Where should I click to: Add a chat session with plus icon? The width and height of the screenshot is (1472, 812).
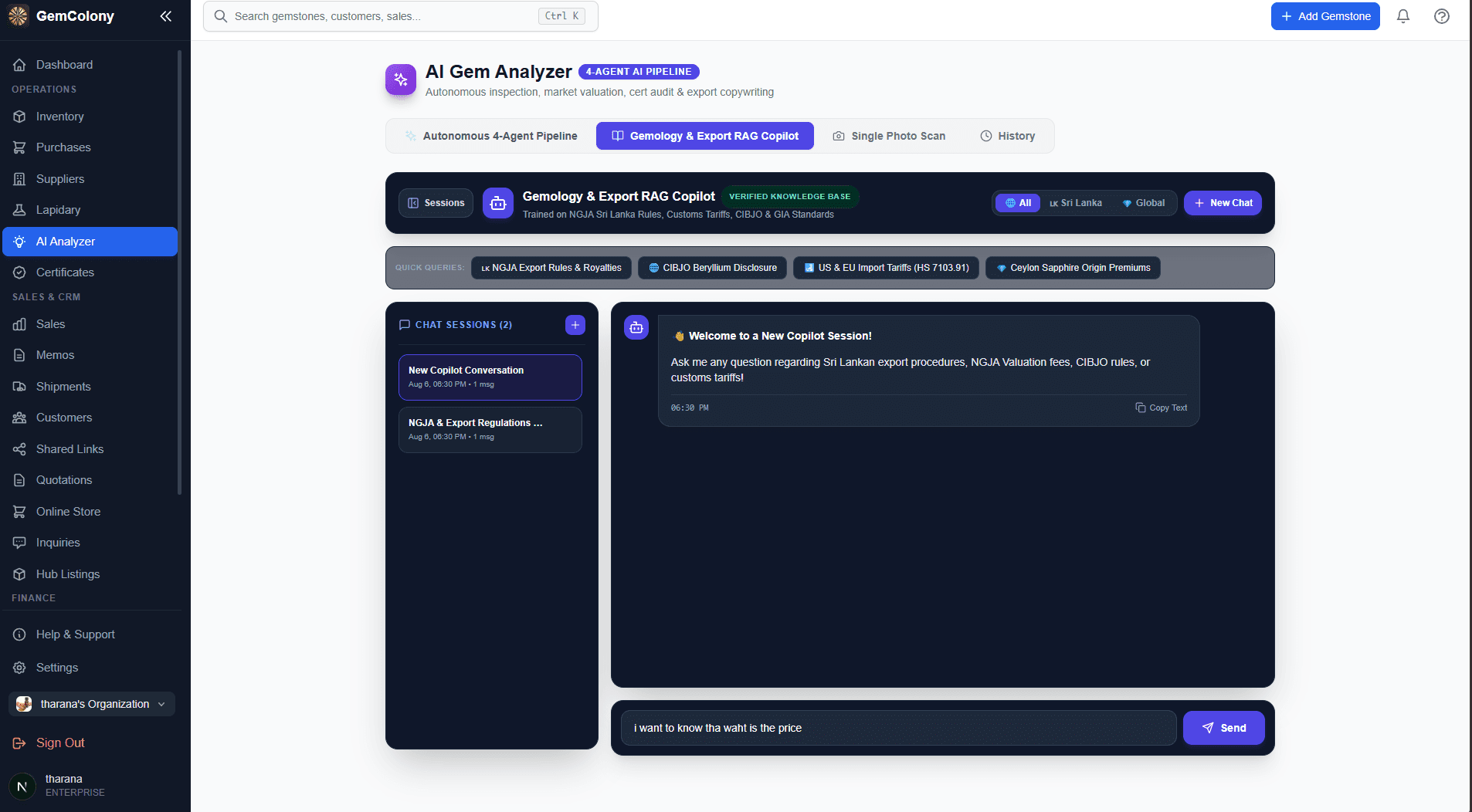point(575,325)
